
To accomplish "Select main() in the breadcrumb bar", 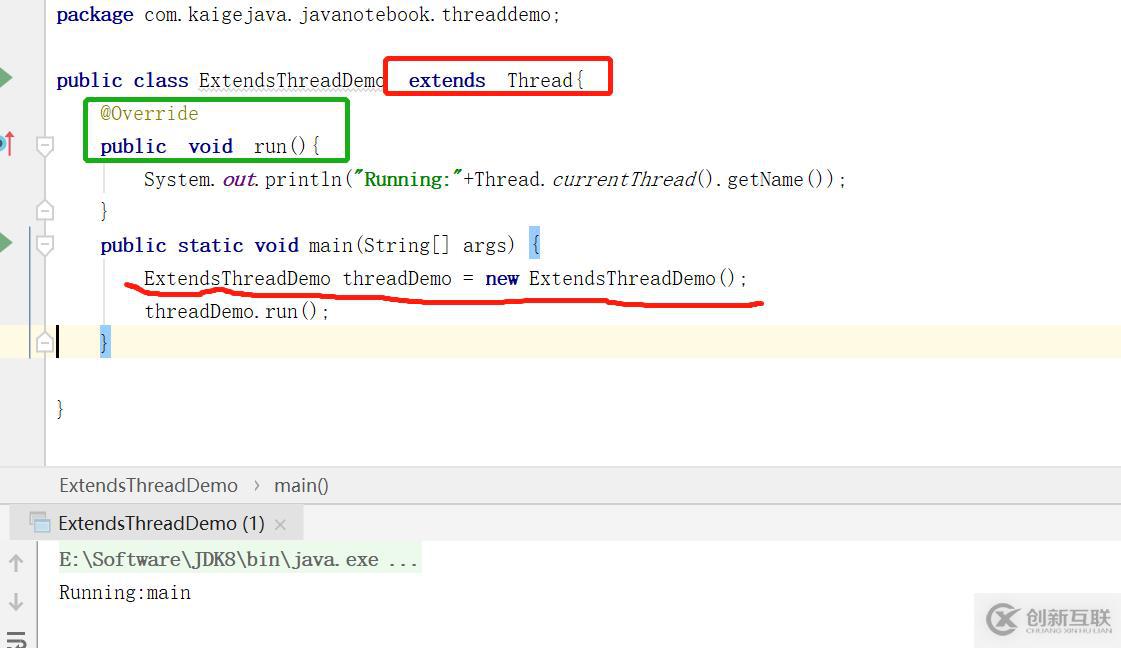I will tap(301, 486).
